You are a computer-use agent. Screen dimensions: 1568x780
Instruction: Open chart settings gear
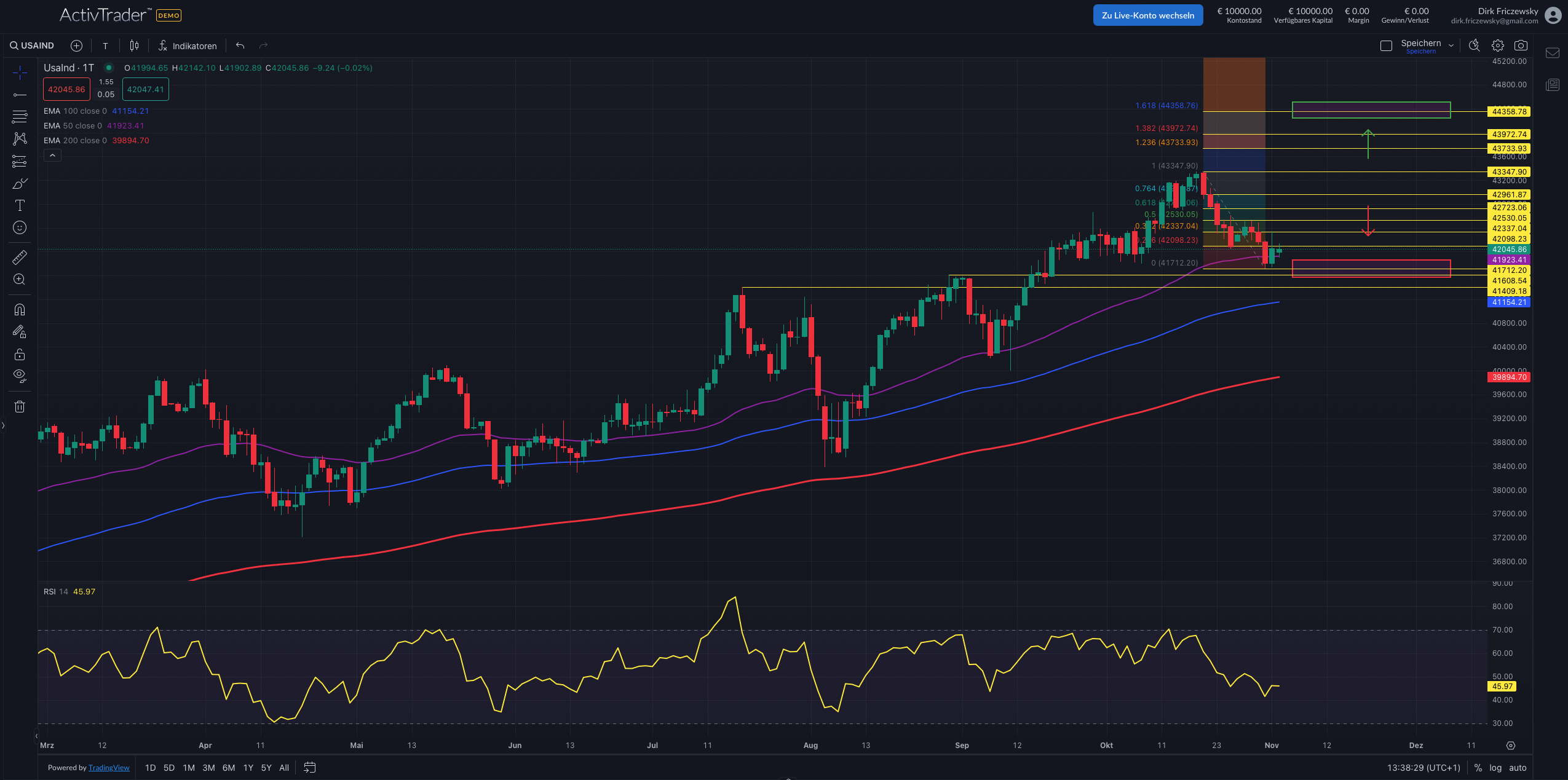pos(1499,45)
